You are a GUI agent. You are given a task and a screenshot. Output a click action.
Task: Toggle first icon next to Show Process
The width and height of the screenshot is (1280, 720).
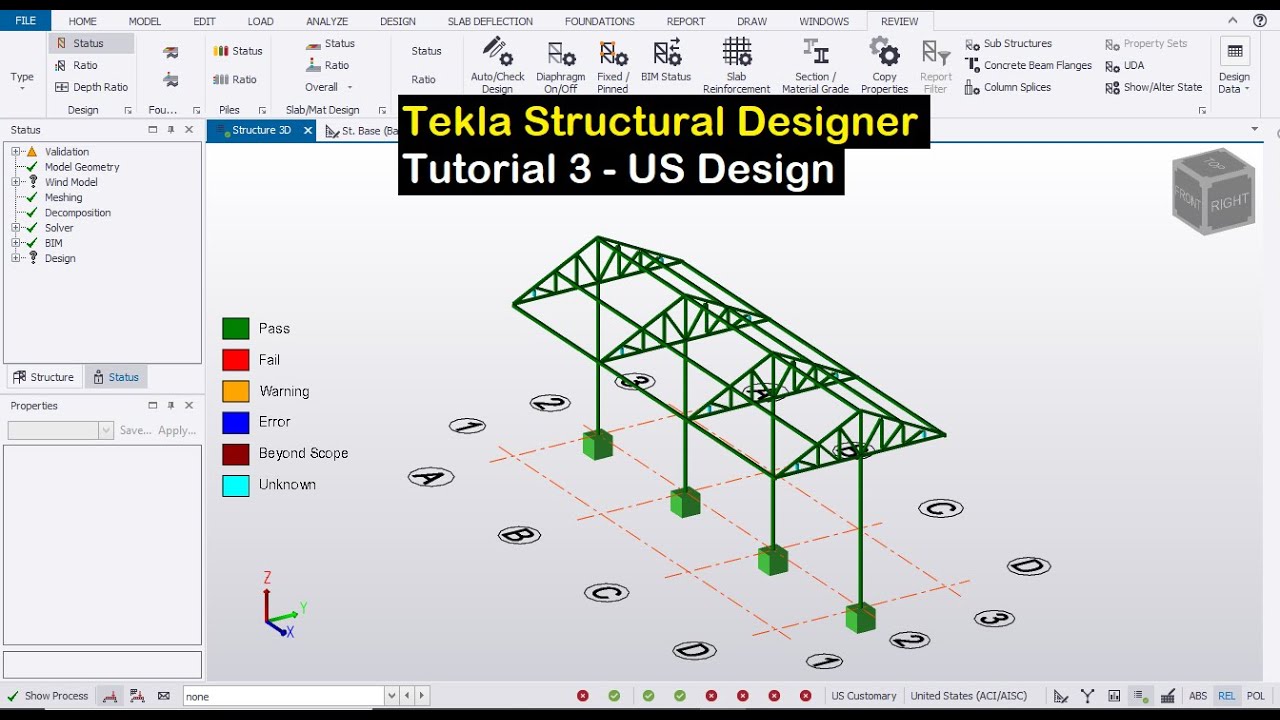click(111, 696)
